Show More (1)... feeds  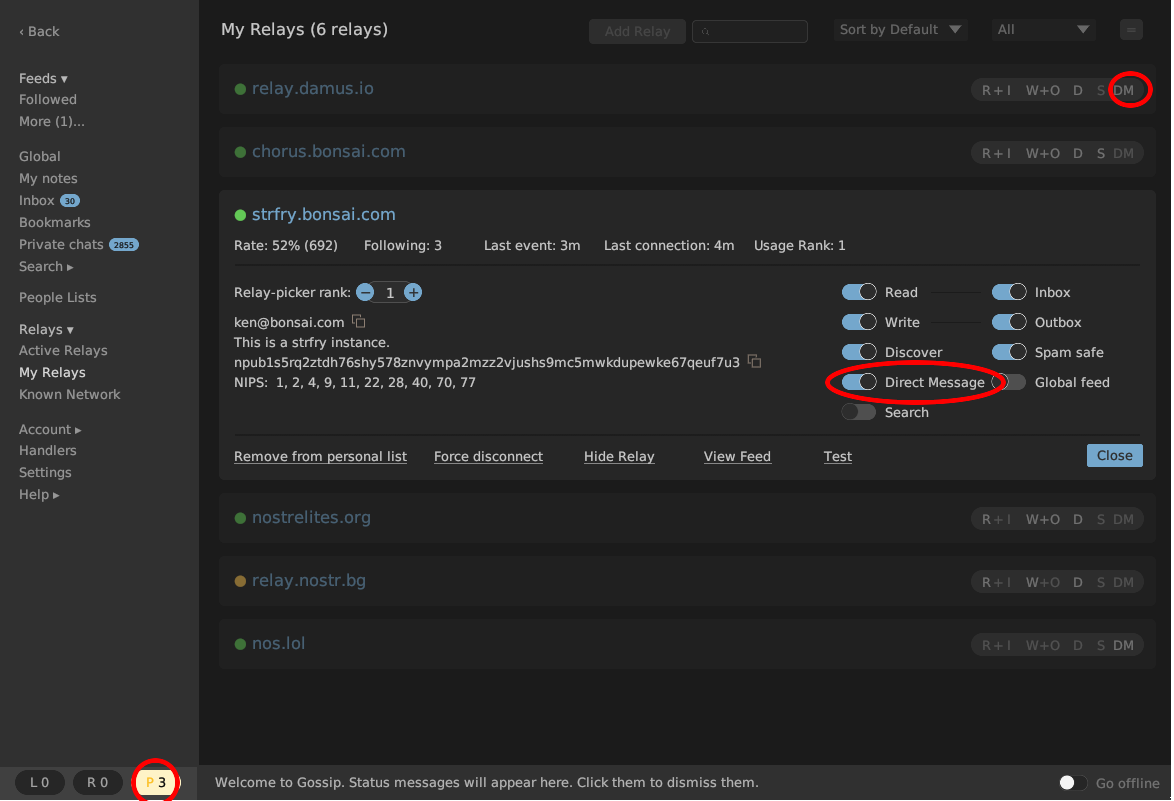pyautogui.click(x=52, y=121)
